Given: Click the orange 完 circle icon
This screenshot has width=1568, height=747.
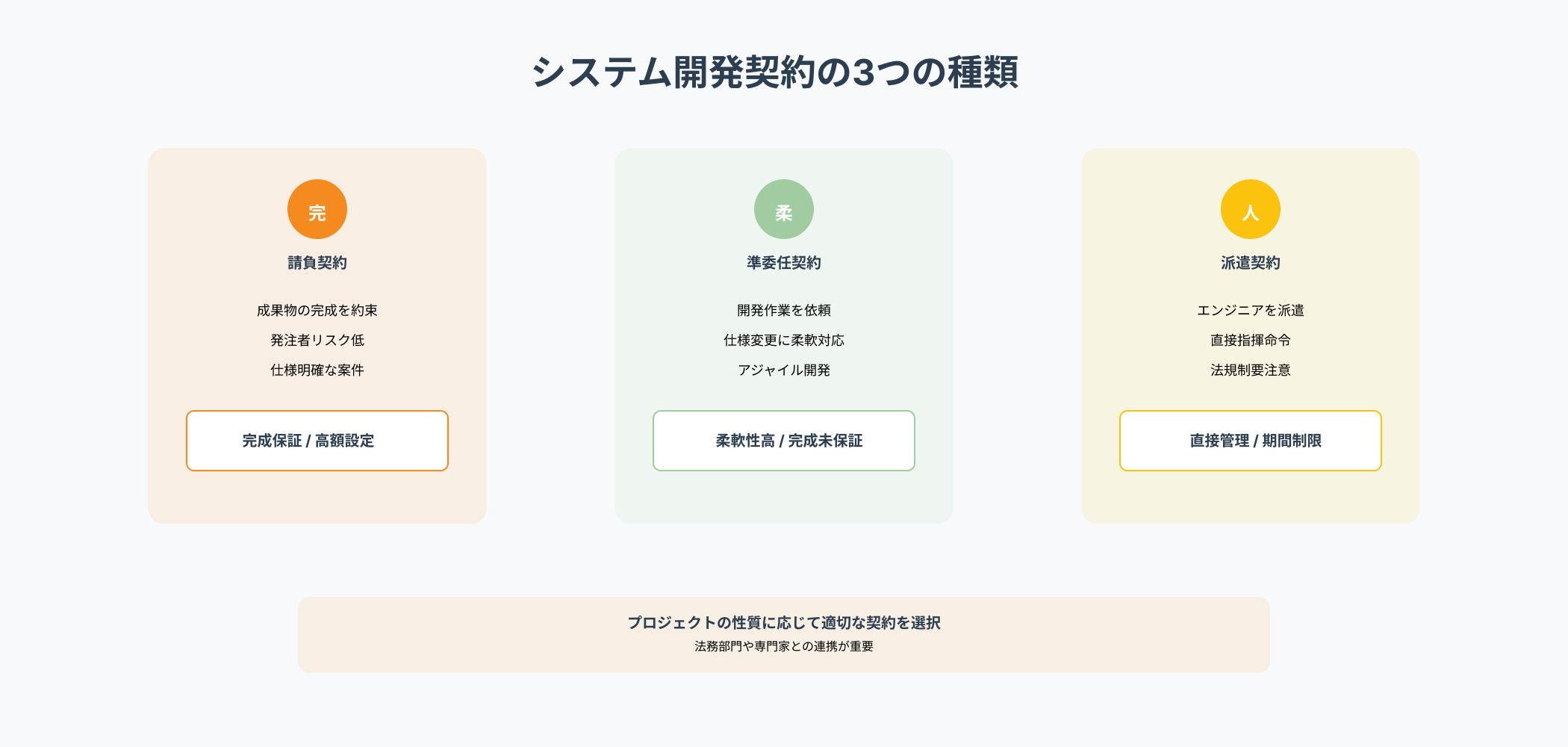Looking at the screenshot, I should point(317,209).
